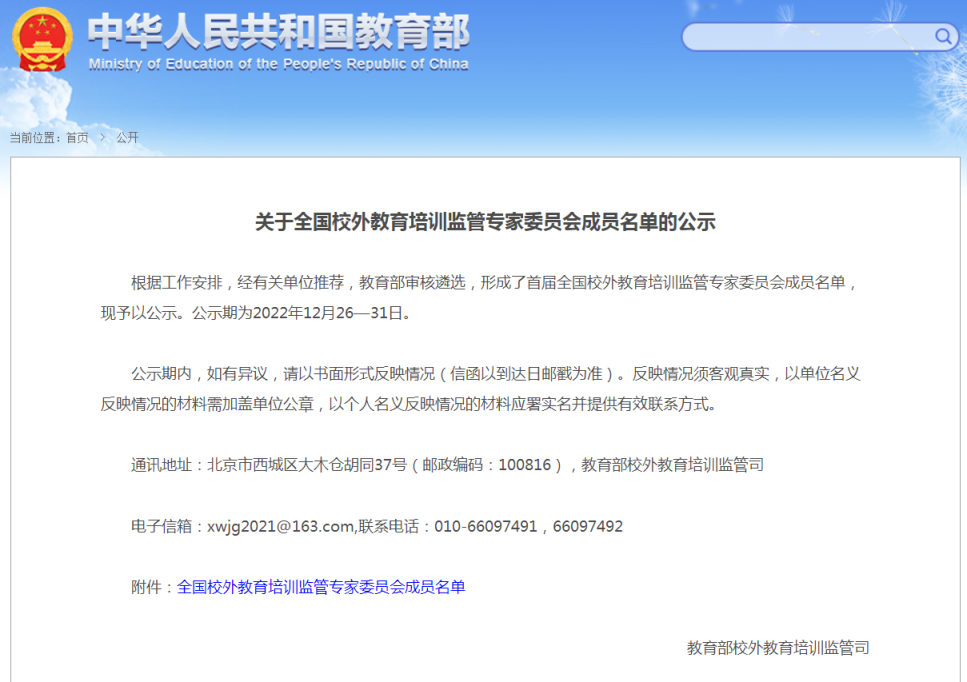967x682 pixels.
Task: Click the phone number 010-66097491
Action: tap(485, 526)
